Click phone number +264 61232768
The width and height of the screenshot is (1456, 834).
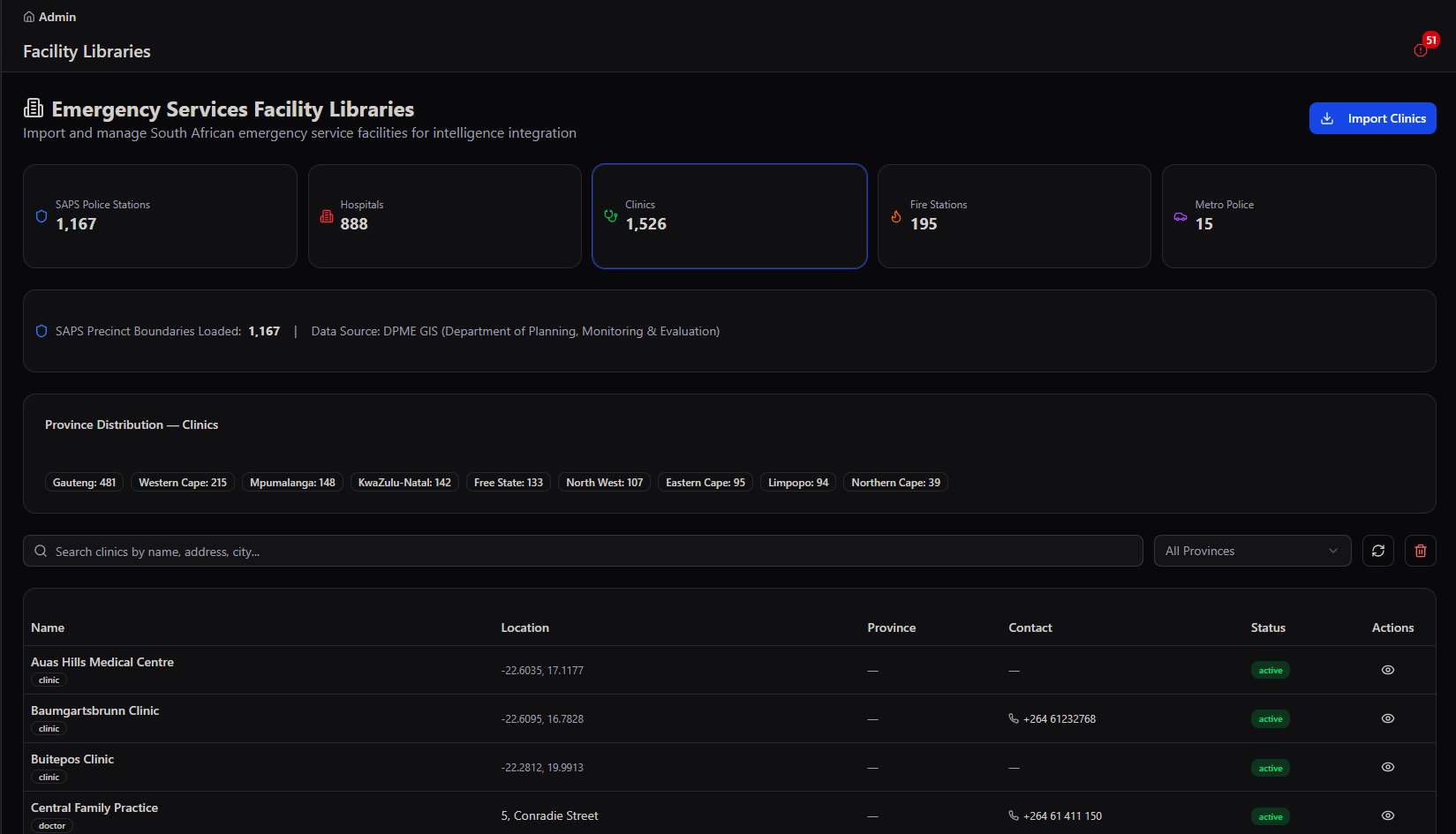[1060, 719]
